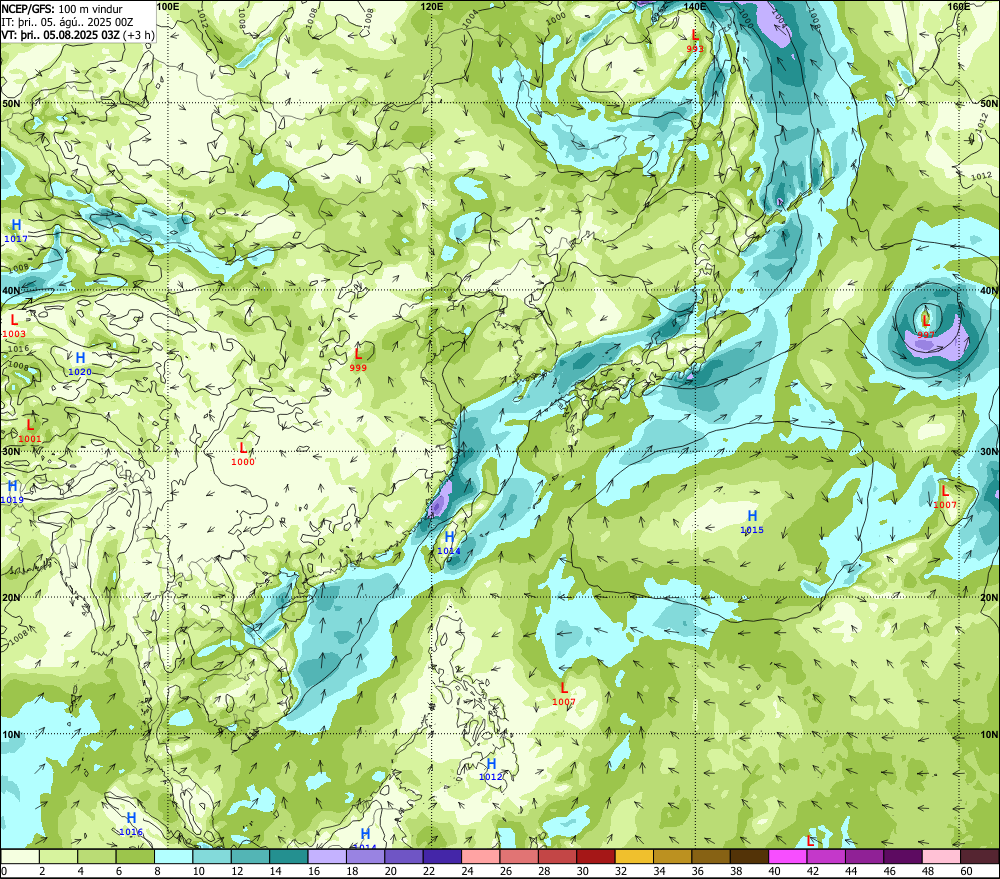Select the H 1020 high pressure marker
This screenshot has width=1000, height=879.
point(80,364)
